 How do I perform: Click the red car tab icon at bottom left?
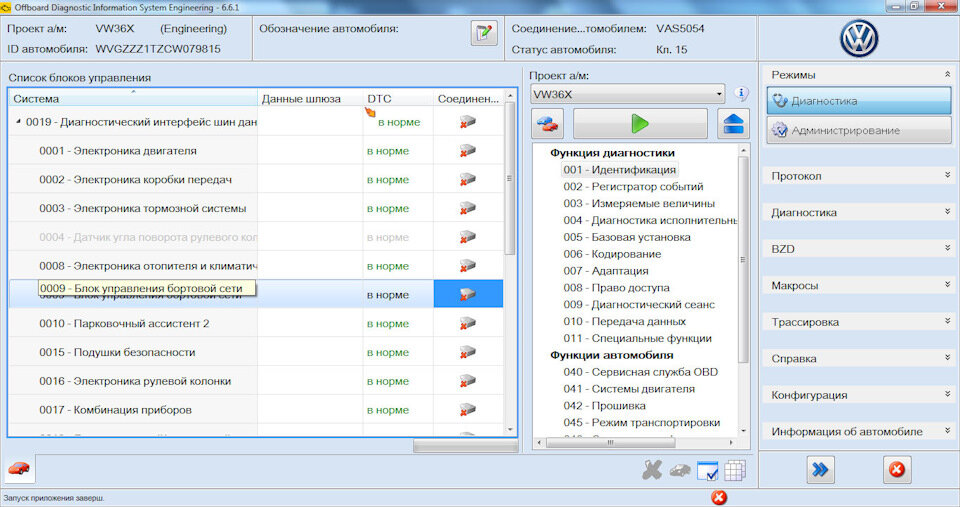[x=19, y=469]
